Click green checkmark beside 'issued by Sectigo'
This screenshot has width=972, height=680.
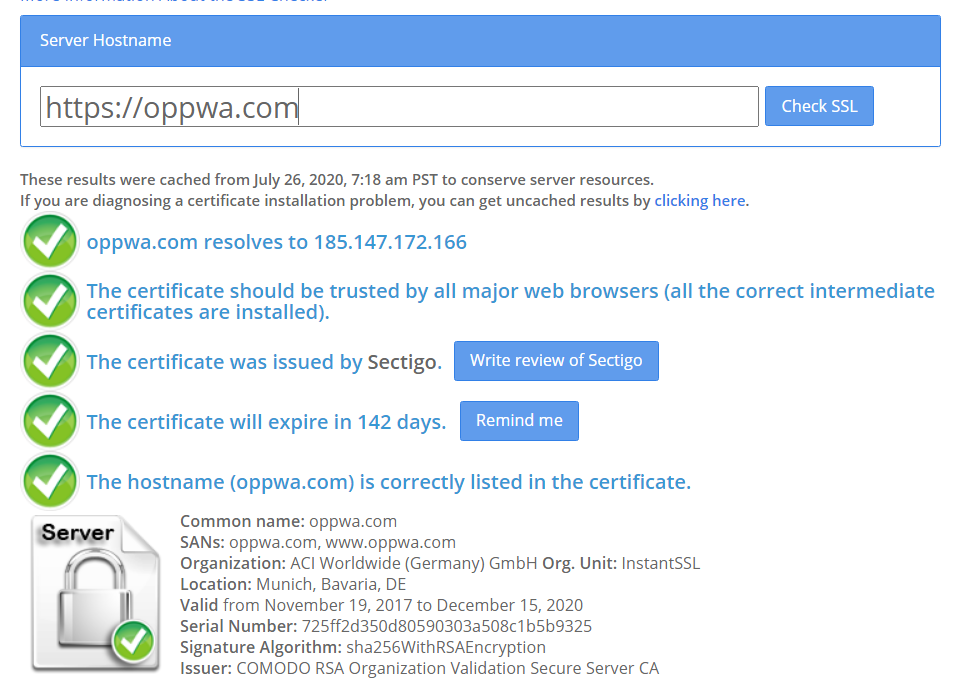(x=50, y=361)
